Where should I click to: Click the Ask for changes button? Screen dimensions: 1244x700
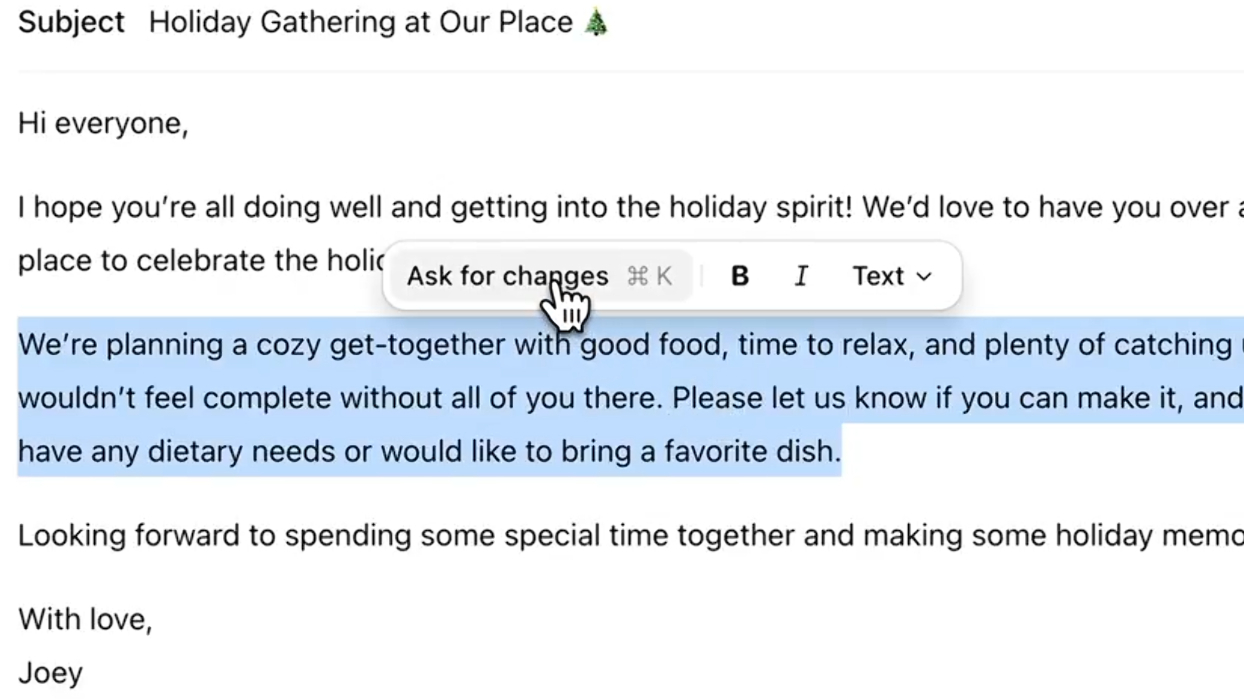point(507,276)
